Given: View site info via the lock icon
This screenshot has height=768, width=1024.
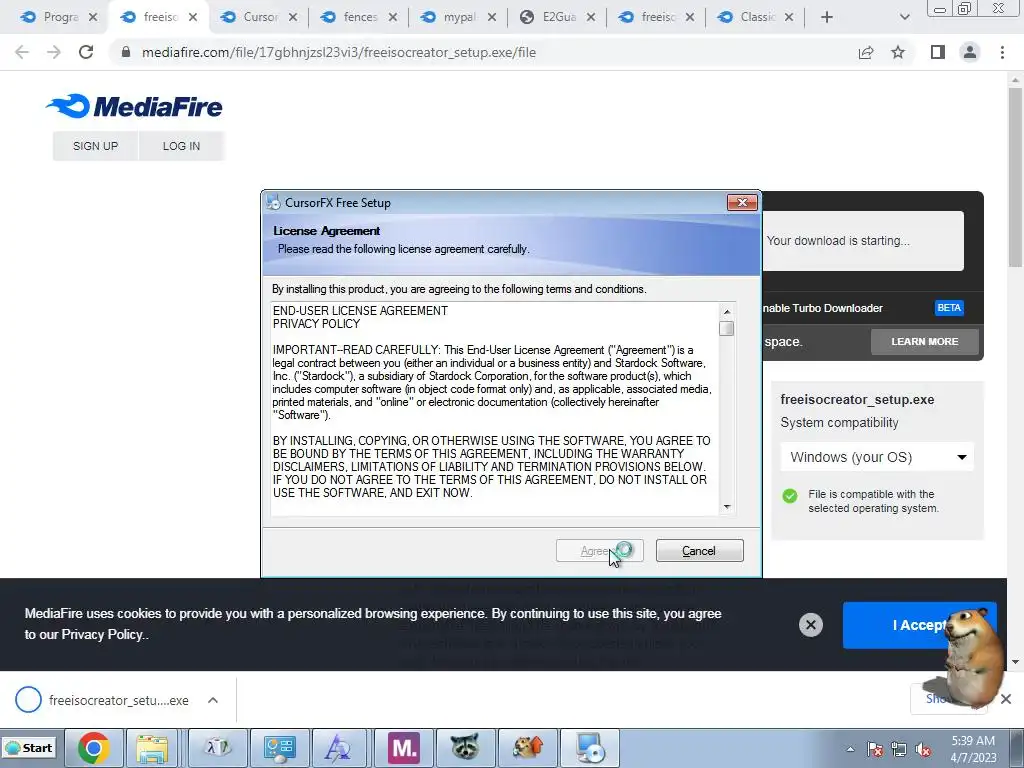Looking at the screenshot, I should pos(126,52).
